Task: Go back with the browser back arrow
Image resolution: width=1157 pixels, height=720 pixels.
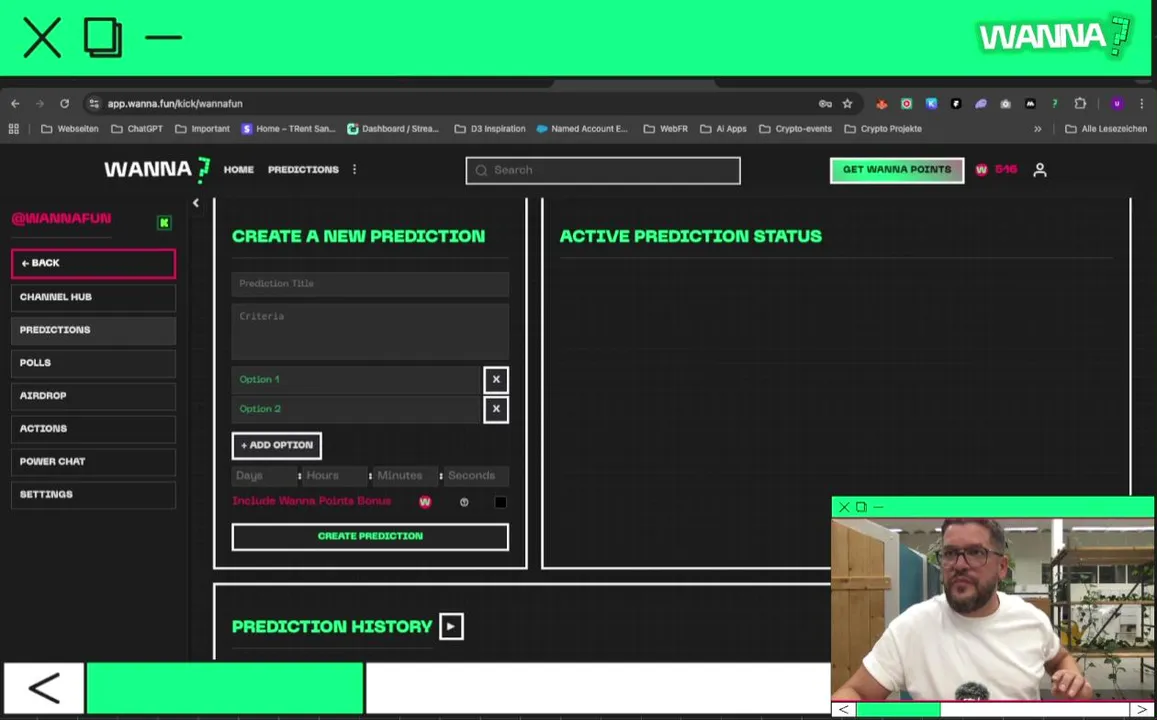Action: tap(15, 104)
